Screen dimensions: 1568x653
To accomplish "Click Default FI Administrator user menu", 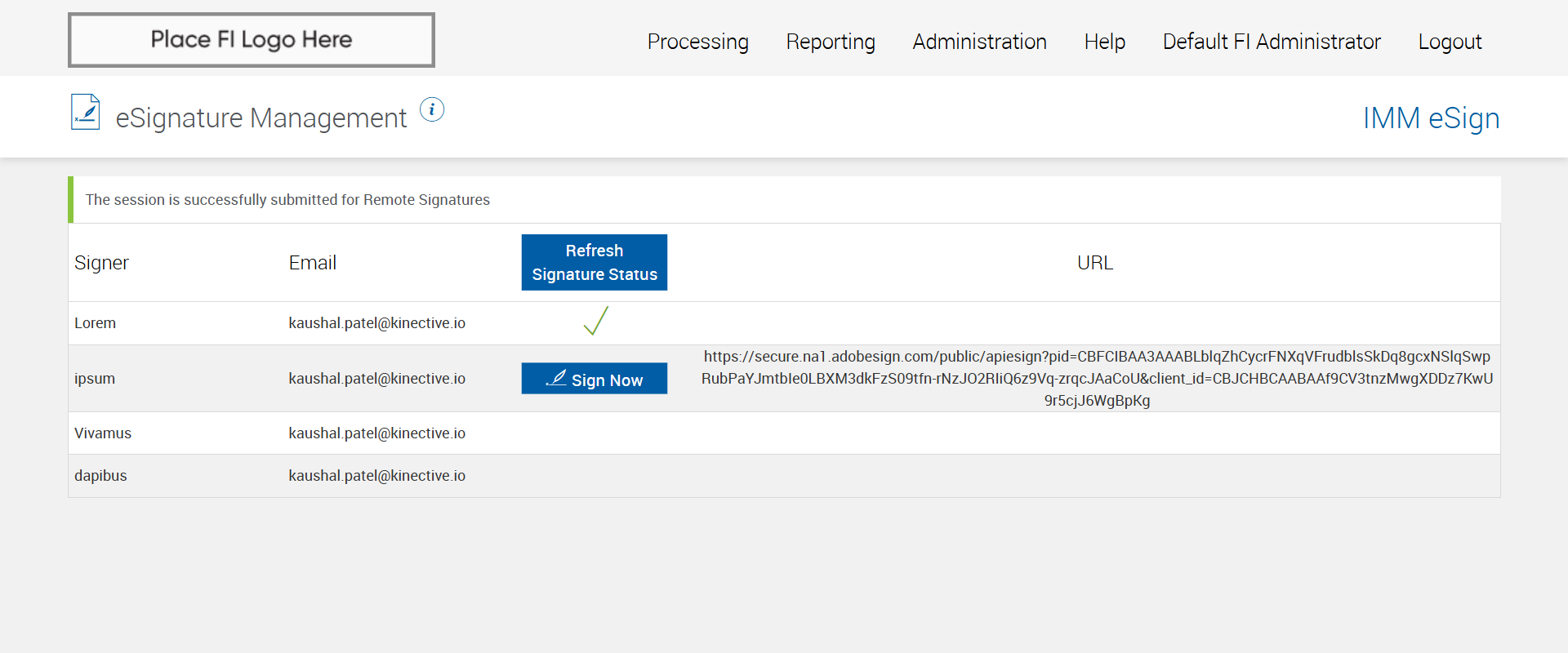I will tap(1272, 42).
